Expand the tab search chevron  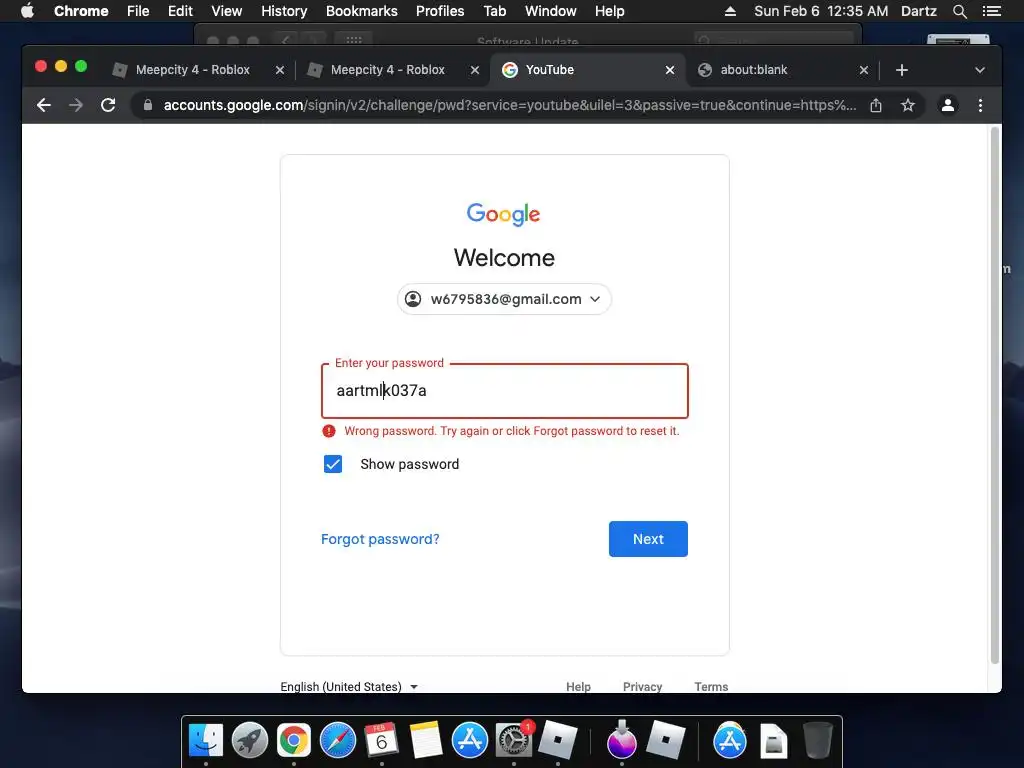tap(980, 70)
